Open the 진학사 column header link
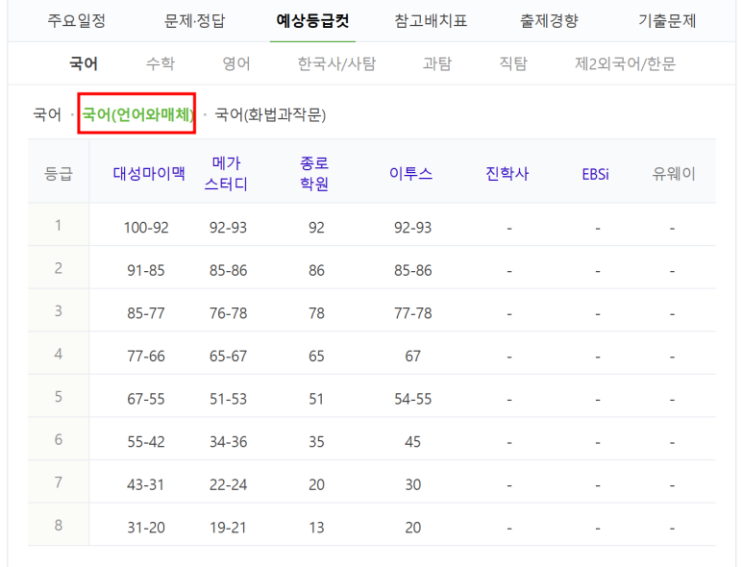The width and height of the screenshot is (743, 567). 507,173
